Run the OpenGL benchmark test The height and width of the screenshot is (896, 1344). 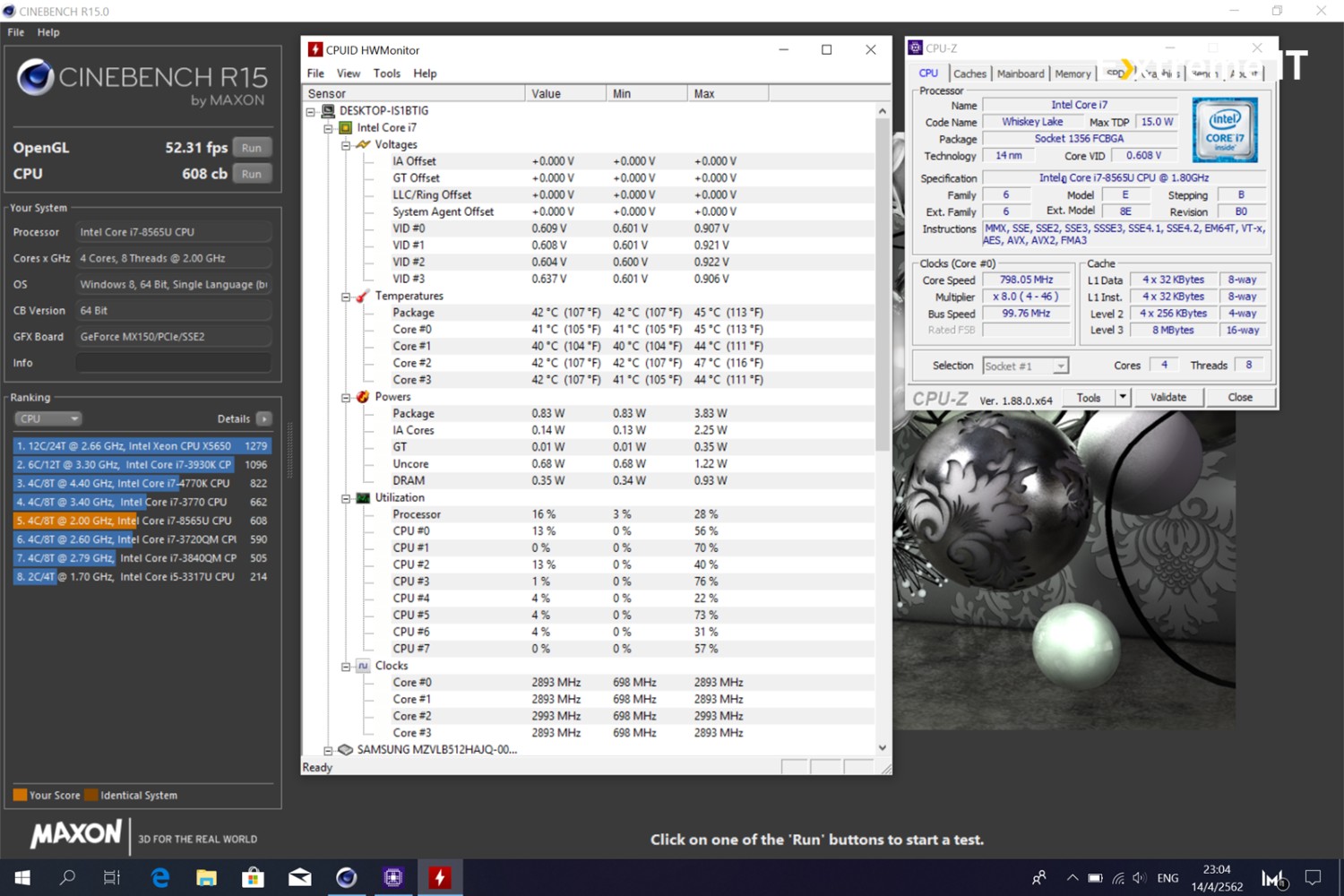(252, 148)
